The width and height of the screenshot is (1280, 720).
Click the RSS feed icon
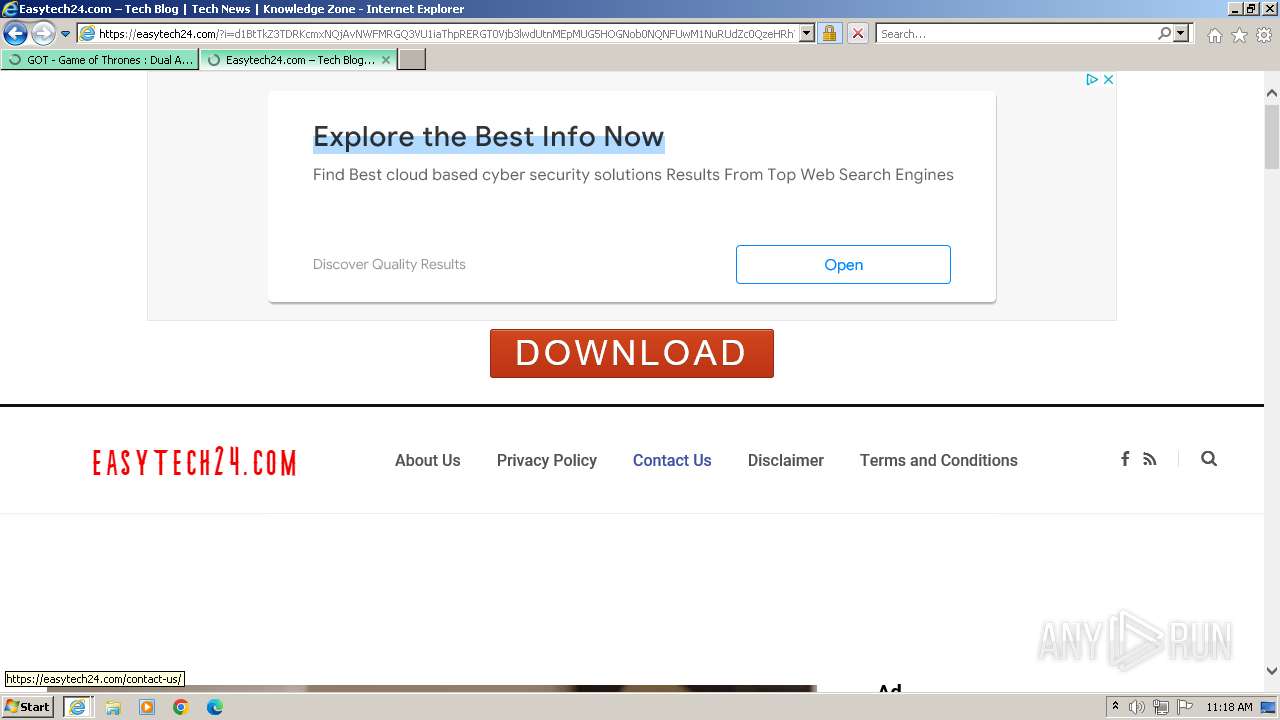1150,459
